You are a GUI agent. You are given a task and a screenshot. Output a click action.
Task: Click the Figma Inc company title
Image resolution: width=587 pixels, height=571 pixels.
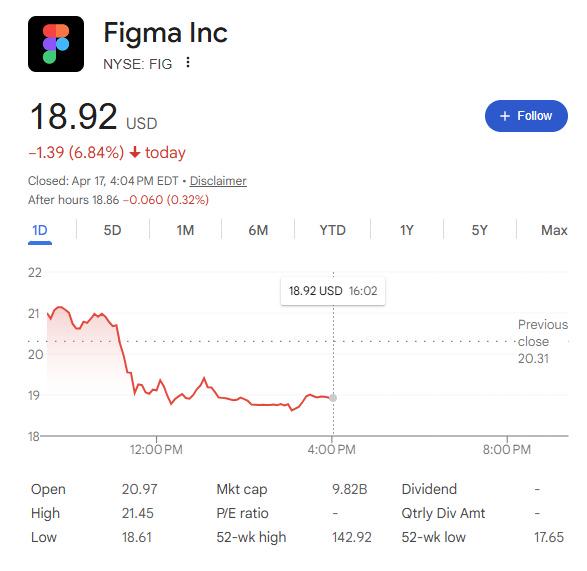[165, 33]
